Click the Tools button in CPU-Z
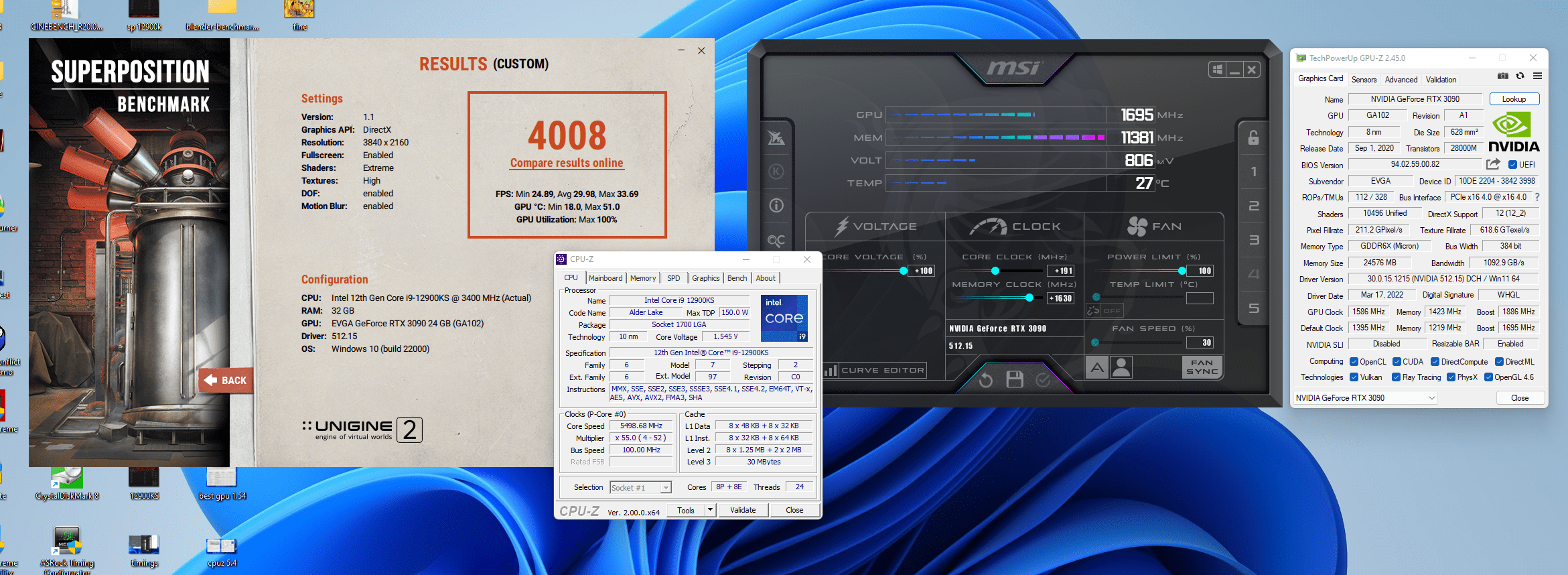Screen dimensions: 1568x575 point(686,510)
